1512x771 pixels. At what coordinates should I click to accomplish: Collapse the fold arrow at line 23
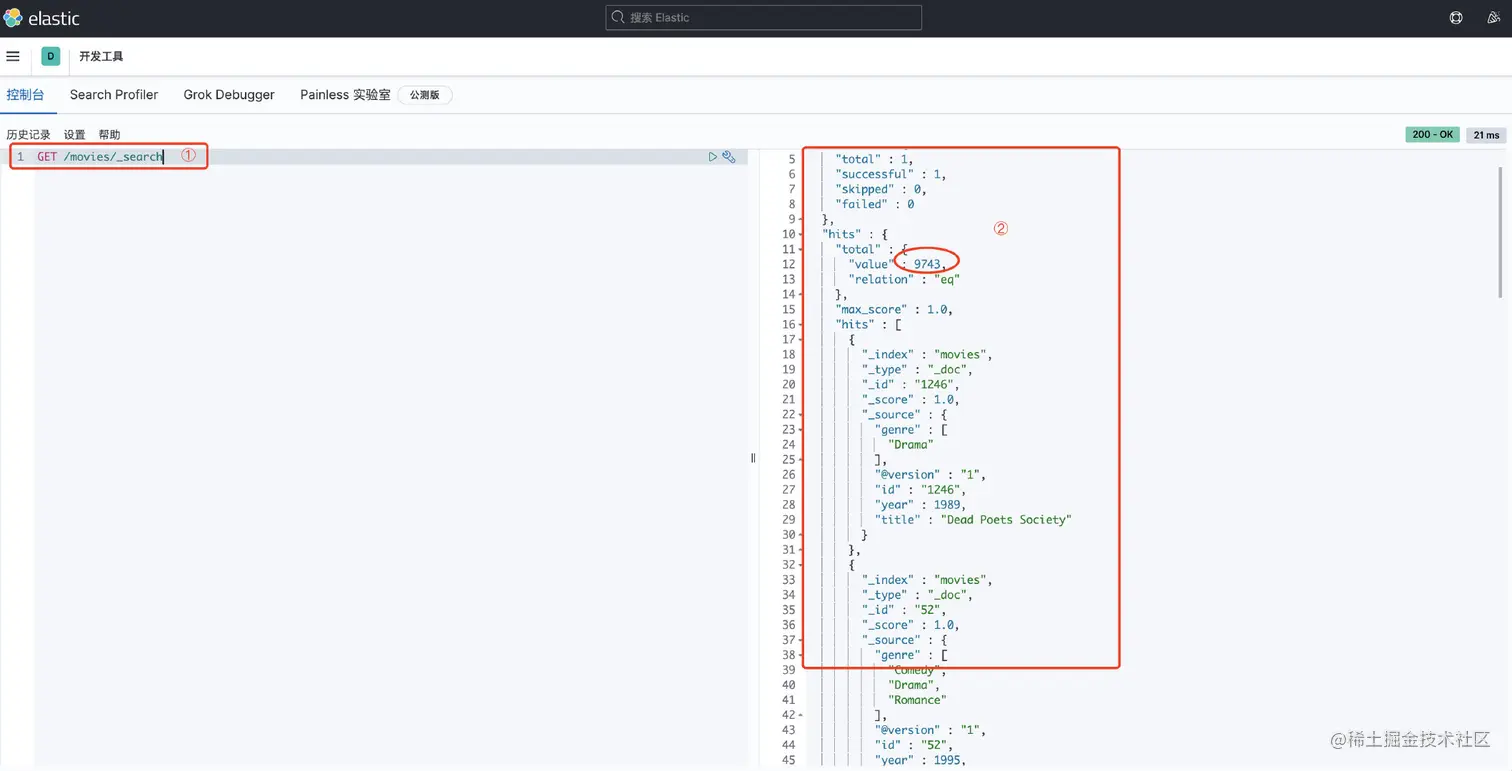pyautogui.click(x=800, y=429)
